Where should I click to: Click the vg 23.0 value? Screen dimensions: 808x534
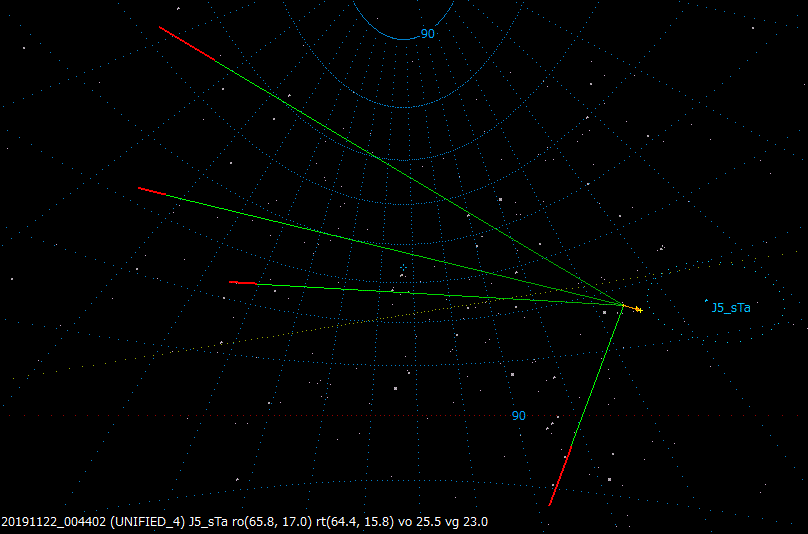click(467, 522)
